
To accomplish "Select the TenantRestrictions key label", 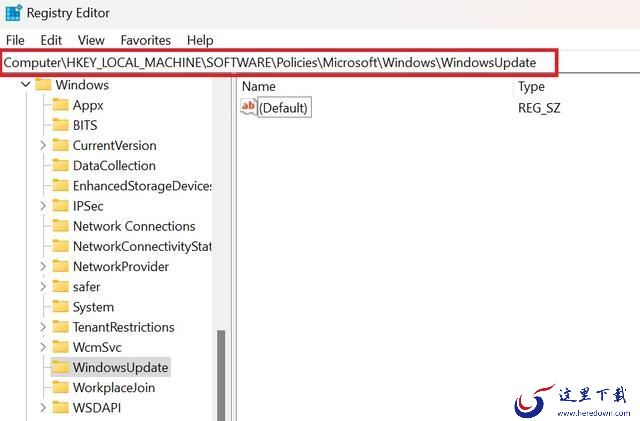I will 124,327.
